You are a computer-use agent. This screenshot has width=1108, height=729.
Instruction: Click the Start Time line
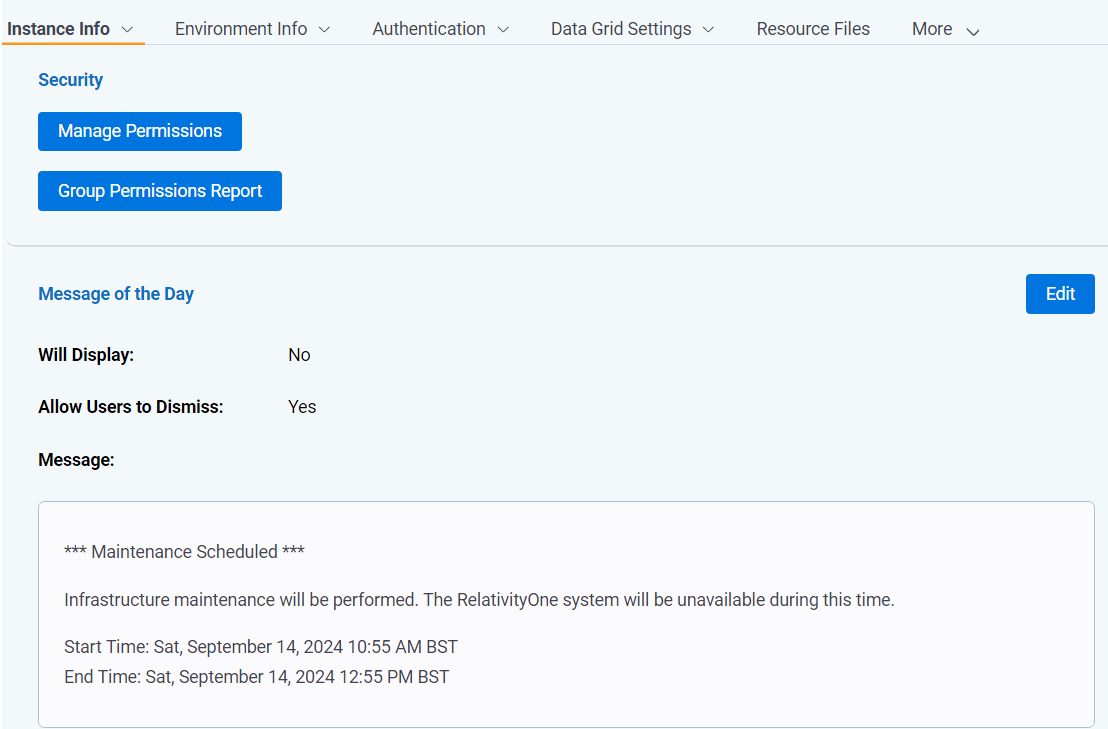(x=261, y=647)
